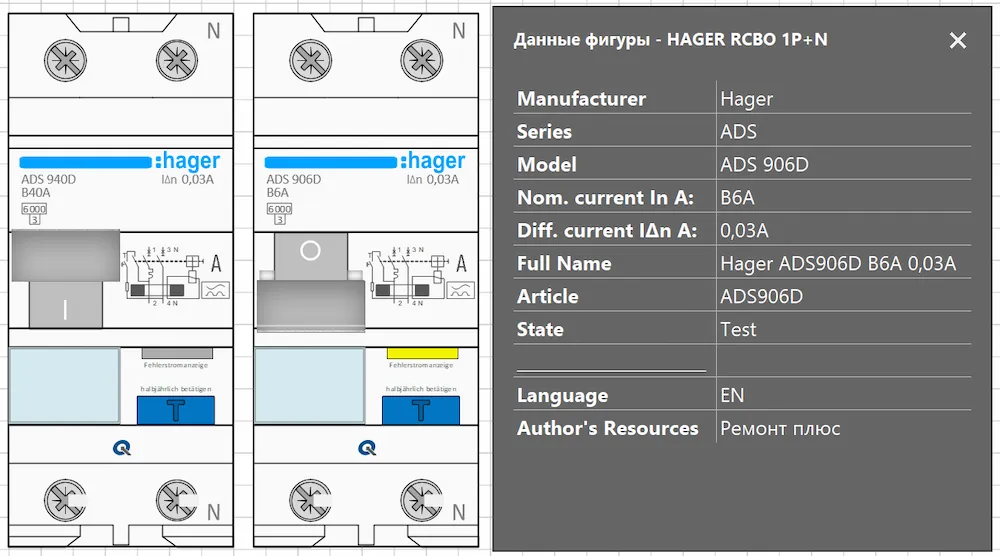Click the Diff. current value 0,03A
Viewport: 1000px width, 556px height.
744,231
